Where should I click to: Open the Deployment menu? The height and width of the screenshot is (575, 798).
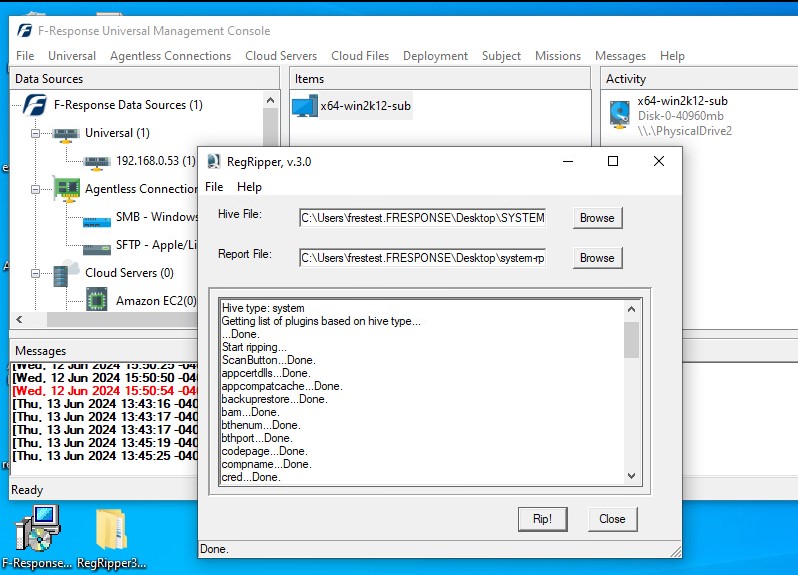[435, 55]
